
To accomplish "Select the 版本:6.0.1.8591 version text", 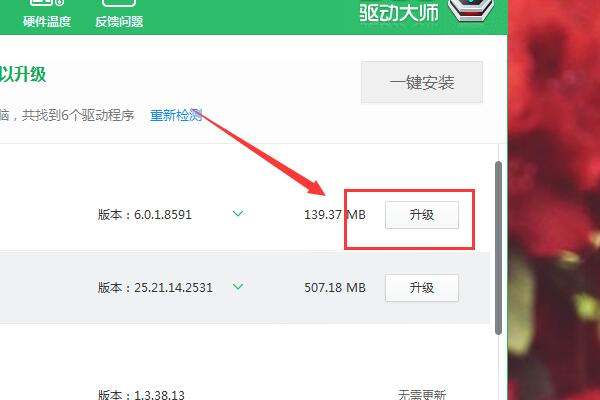I will coord(145,215).
